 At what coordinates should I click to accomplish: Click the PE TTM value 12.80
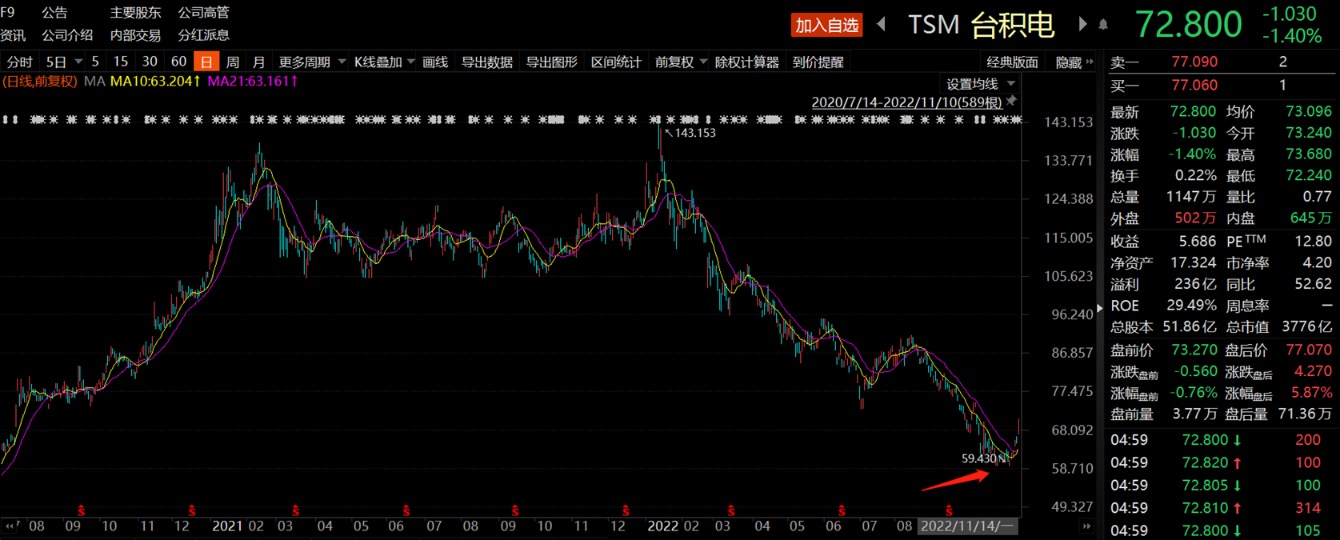point(1313,239)
